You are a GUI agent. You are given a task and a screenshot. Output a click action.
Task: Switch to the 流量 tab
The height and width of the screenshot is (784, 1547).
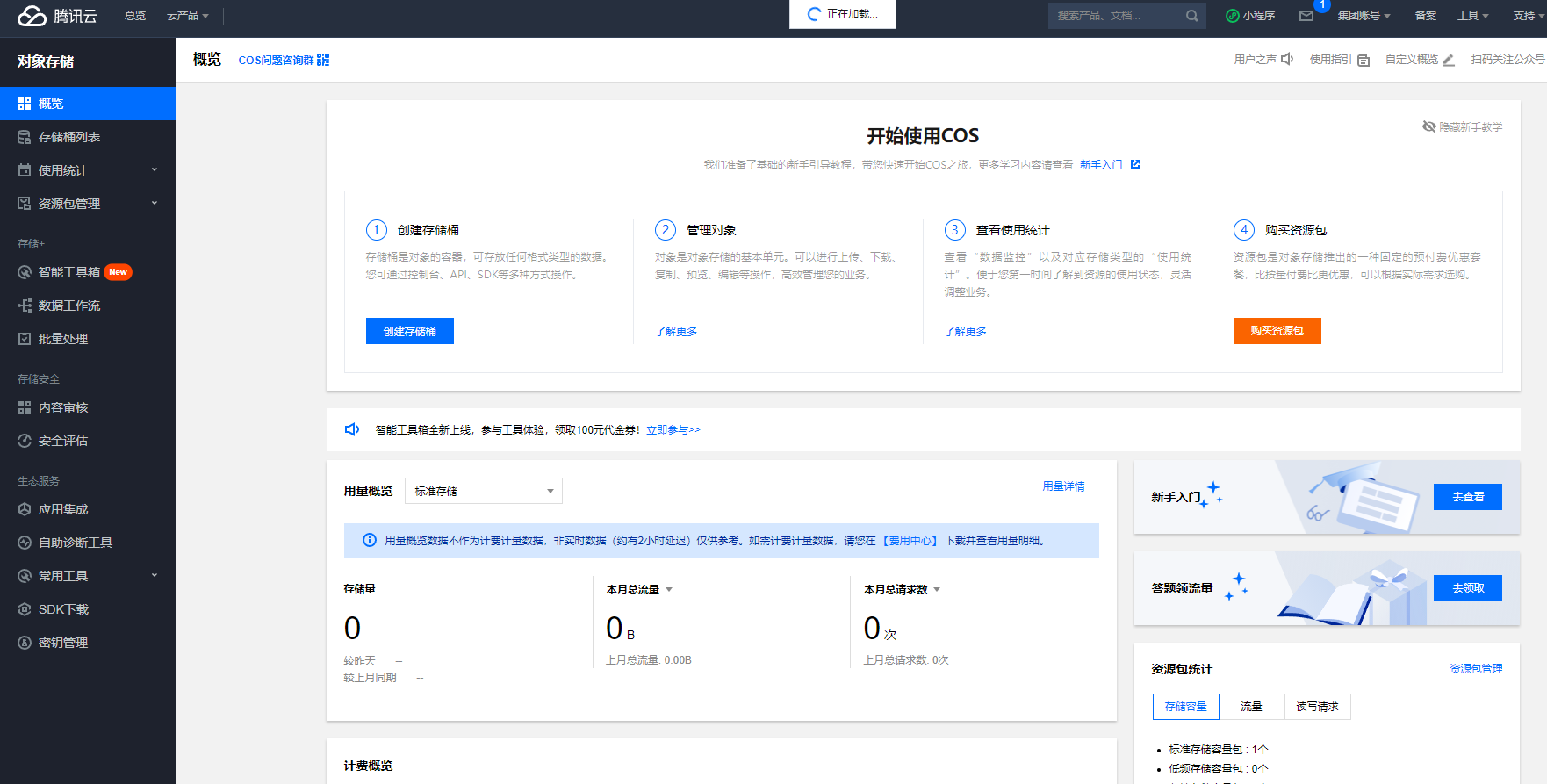[1251, 707]
